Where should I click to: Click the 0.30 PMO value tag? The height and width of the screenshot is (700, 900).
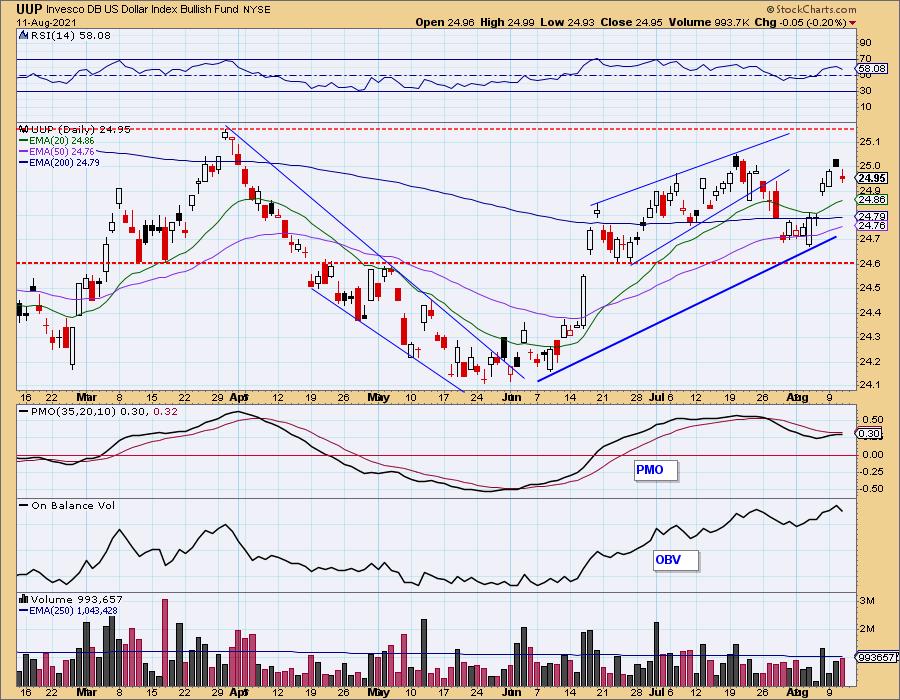point(870,434)
